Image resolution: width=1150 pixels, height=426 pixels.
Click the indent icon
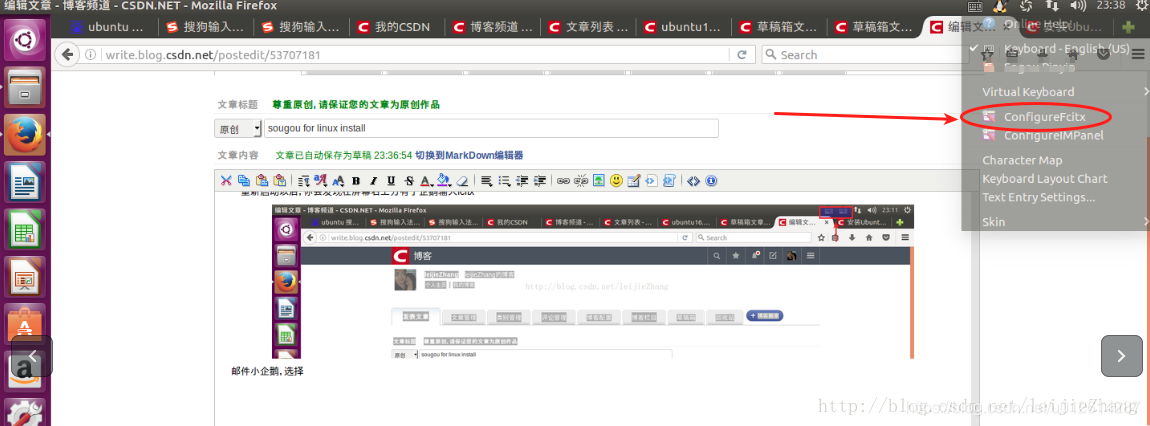click(x=540, y=180)
